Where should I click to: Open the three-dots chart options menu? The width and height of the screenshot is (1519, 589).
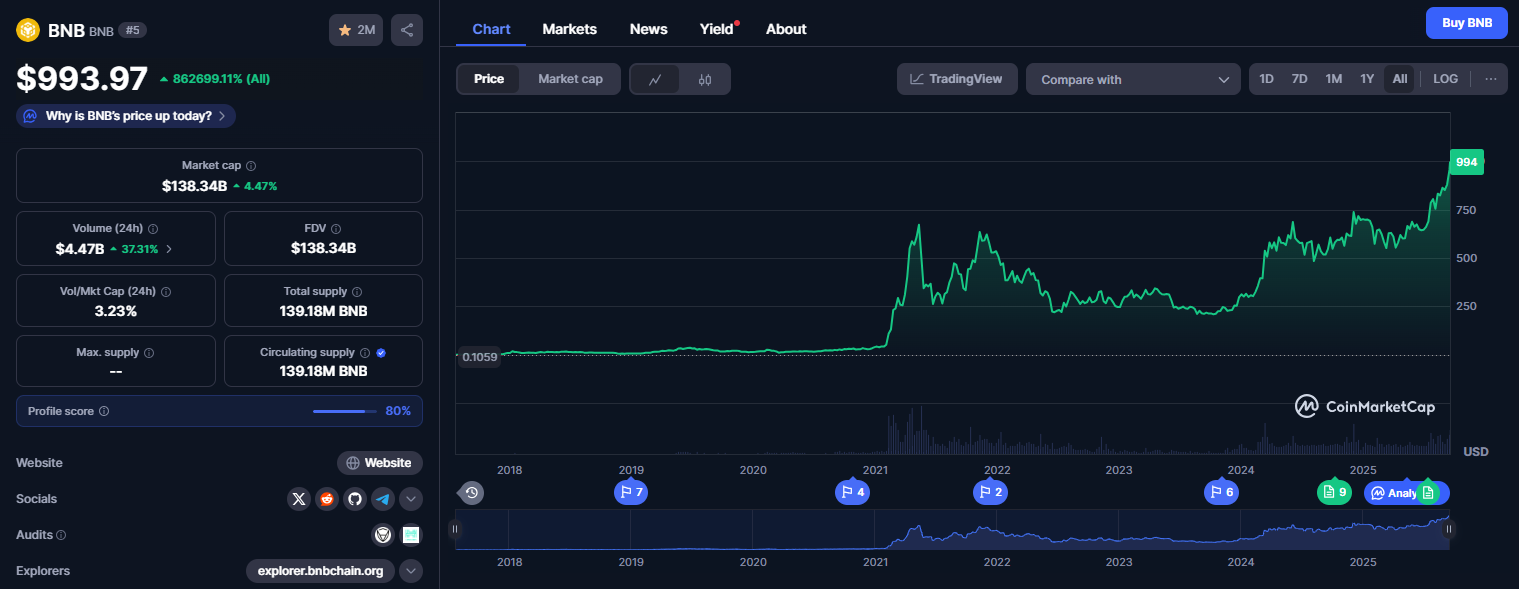[1491, 79]
